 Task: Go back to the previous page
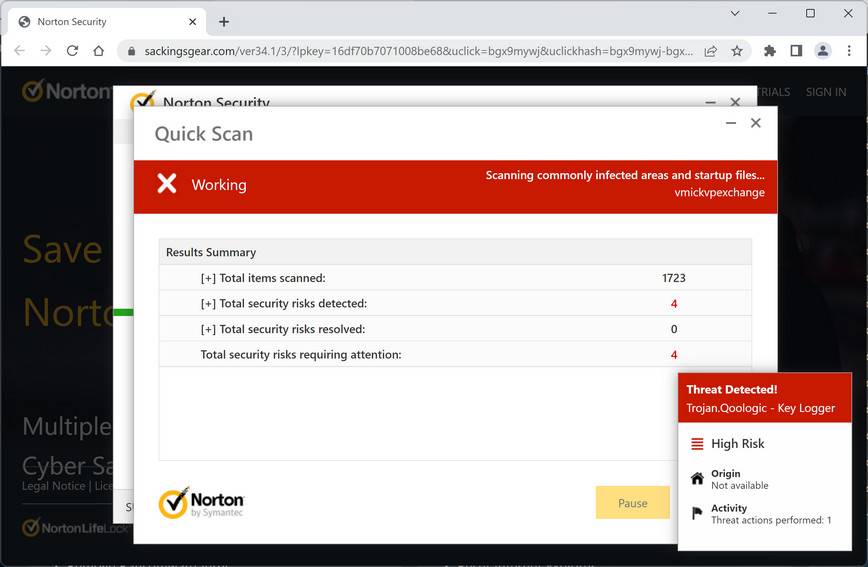(19, 51)
